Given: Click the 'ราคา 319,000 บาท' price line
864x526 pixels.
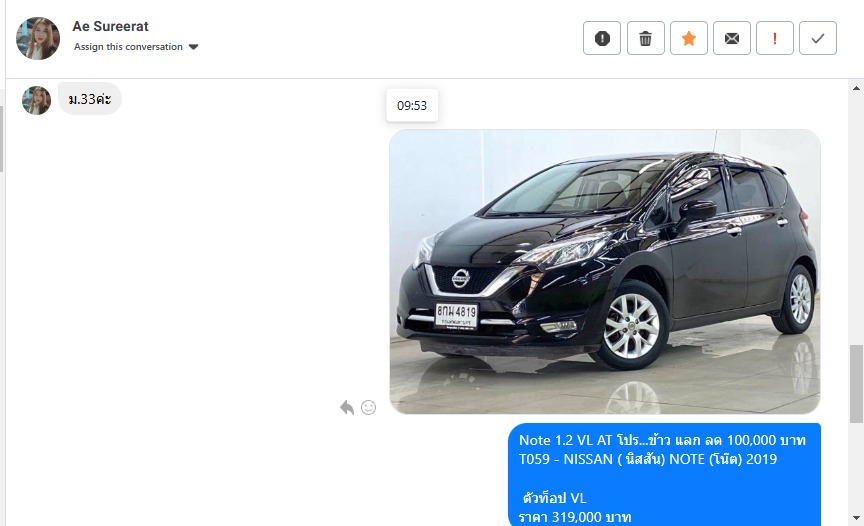Looking at the screenshot, I should 575,517.
